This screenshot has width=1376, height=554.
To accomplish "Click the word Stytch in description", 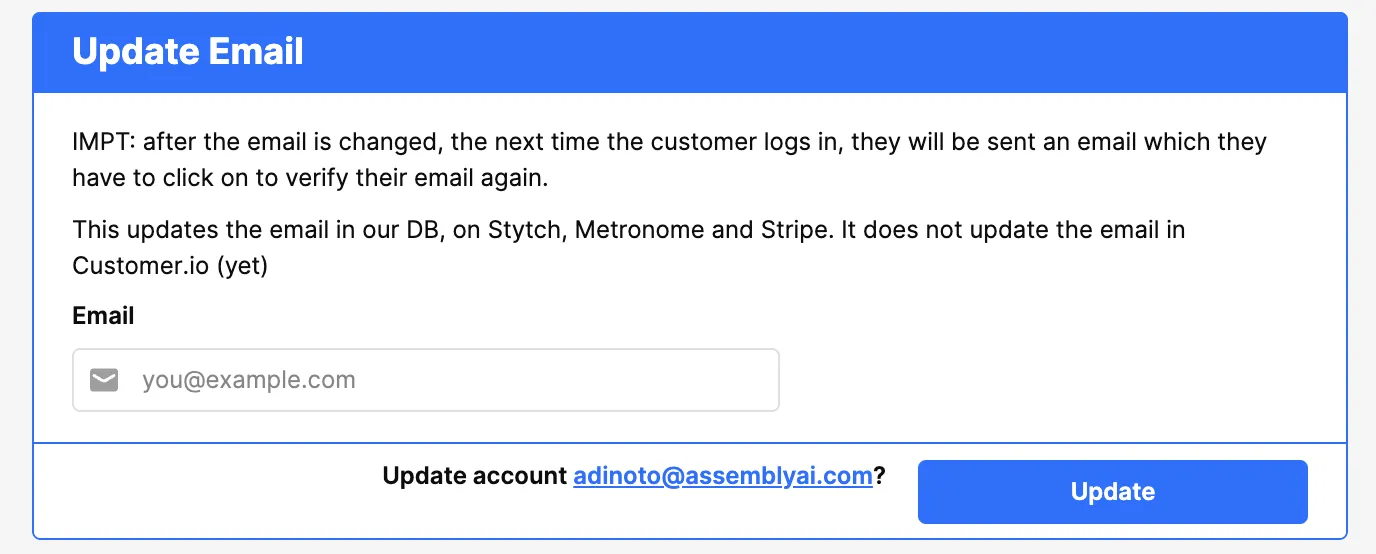I will click(x=525, y=230).
